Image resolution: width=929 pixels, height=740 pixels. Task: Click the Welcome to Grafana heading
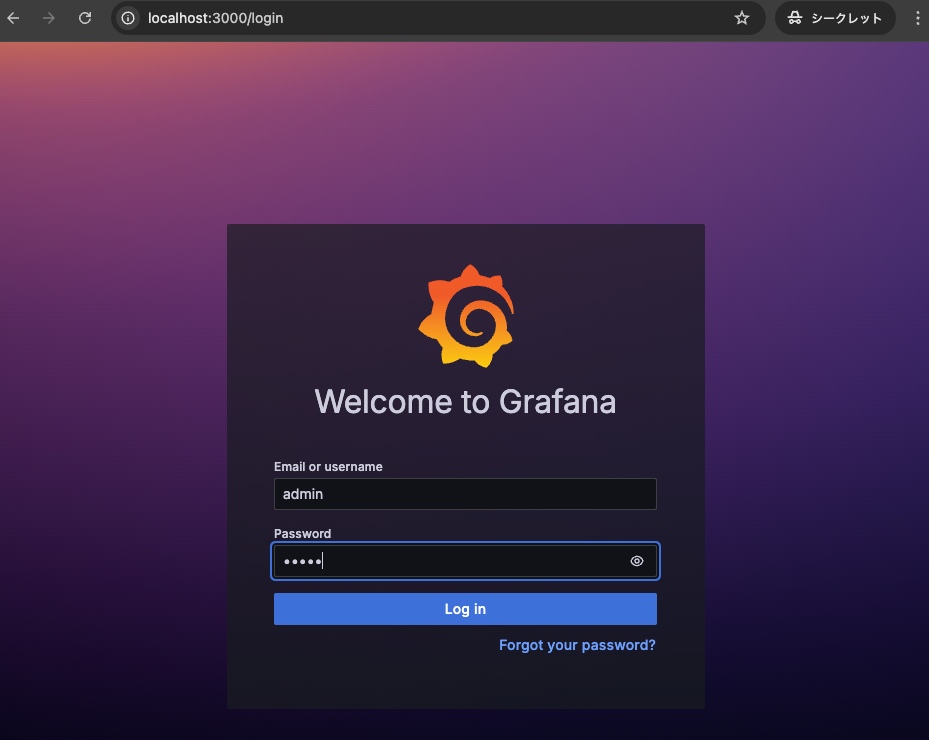click(465, 402)
